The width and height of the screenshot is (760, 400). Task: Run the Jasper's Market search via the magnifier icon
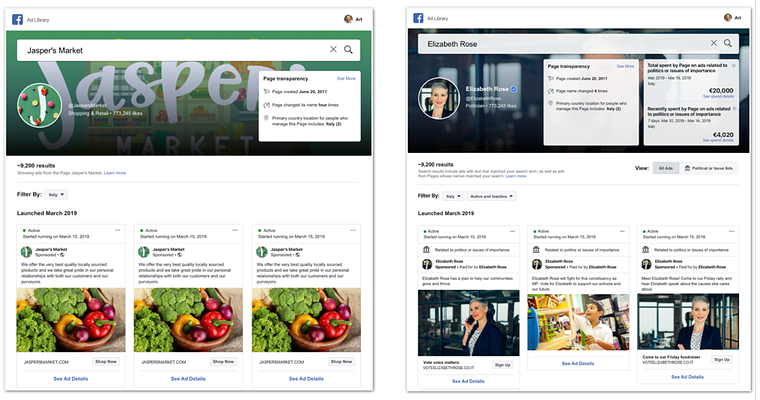[348, 49]
